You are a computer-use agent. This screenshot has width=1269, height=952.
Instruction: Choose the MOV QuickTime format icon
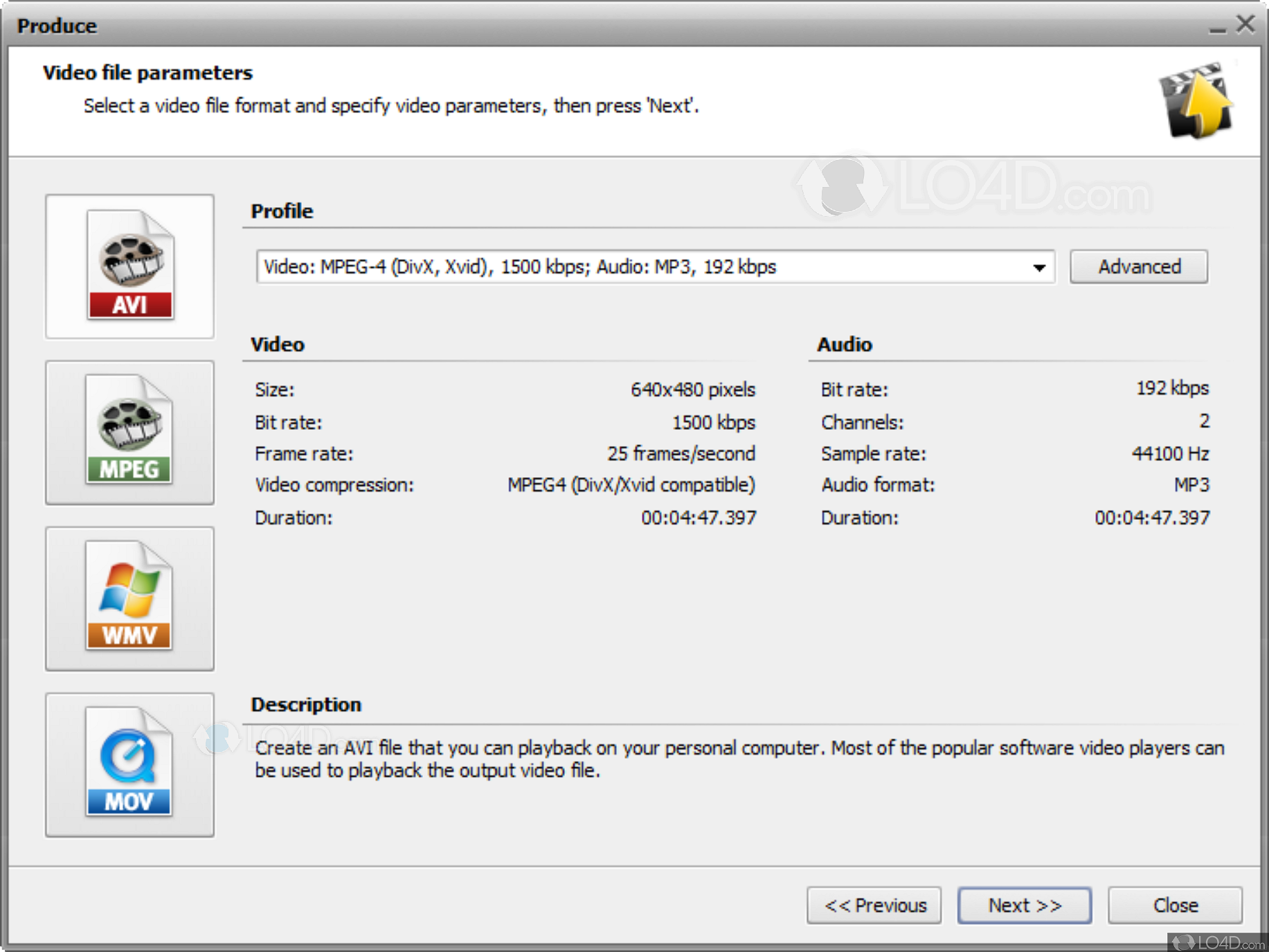(129, 765)
